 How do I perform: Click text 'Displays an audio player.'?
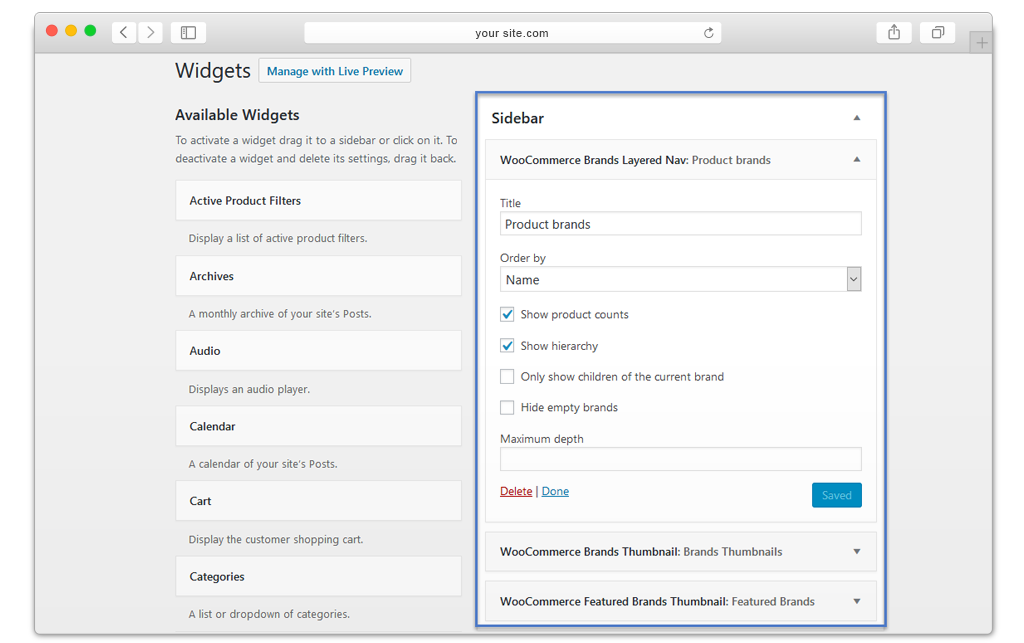point(249,389)
